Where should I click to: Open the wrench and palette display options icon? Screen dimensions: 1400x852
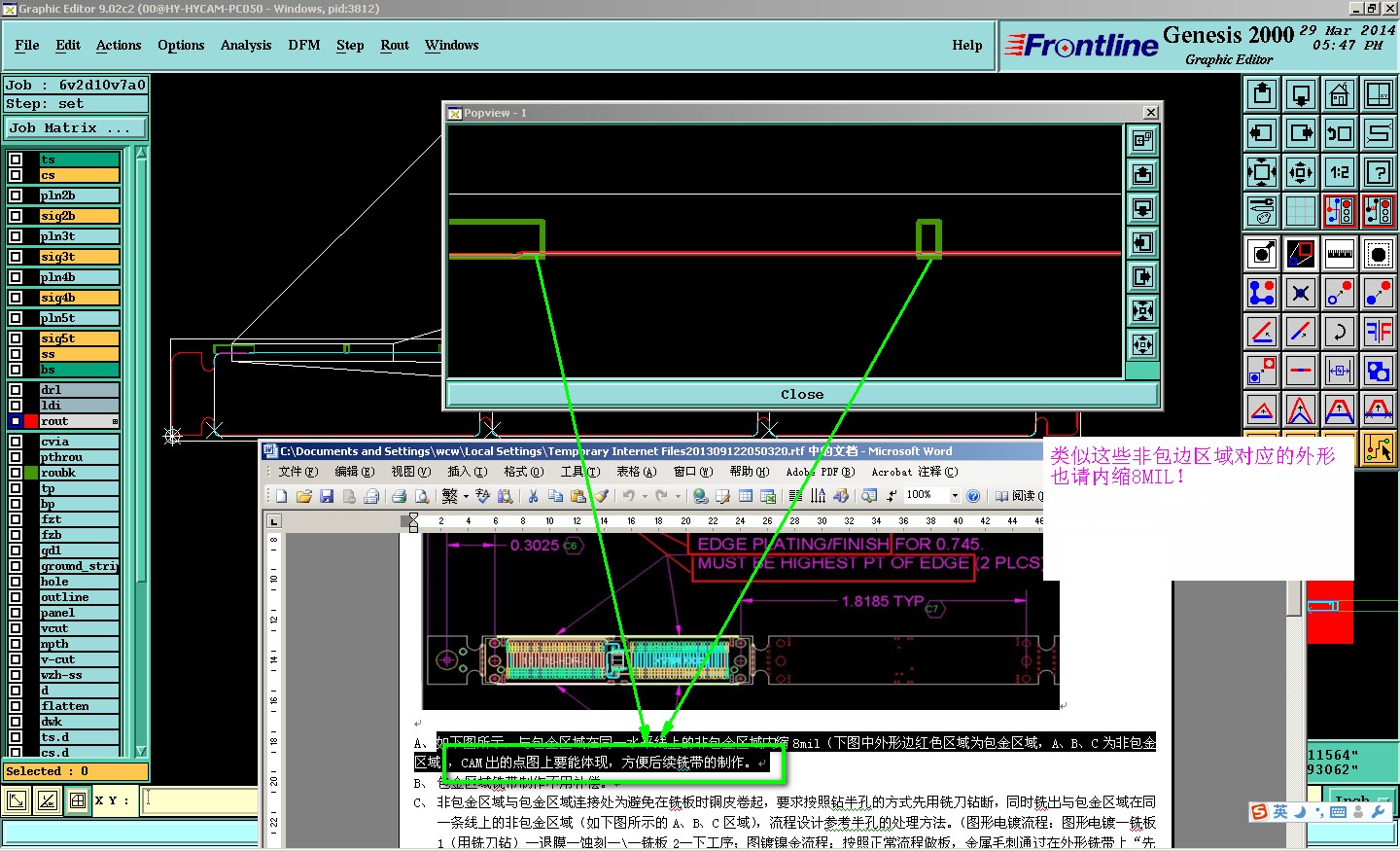coord(1262,210)
